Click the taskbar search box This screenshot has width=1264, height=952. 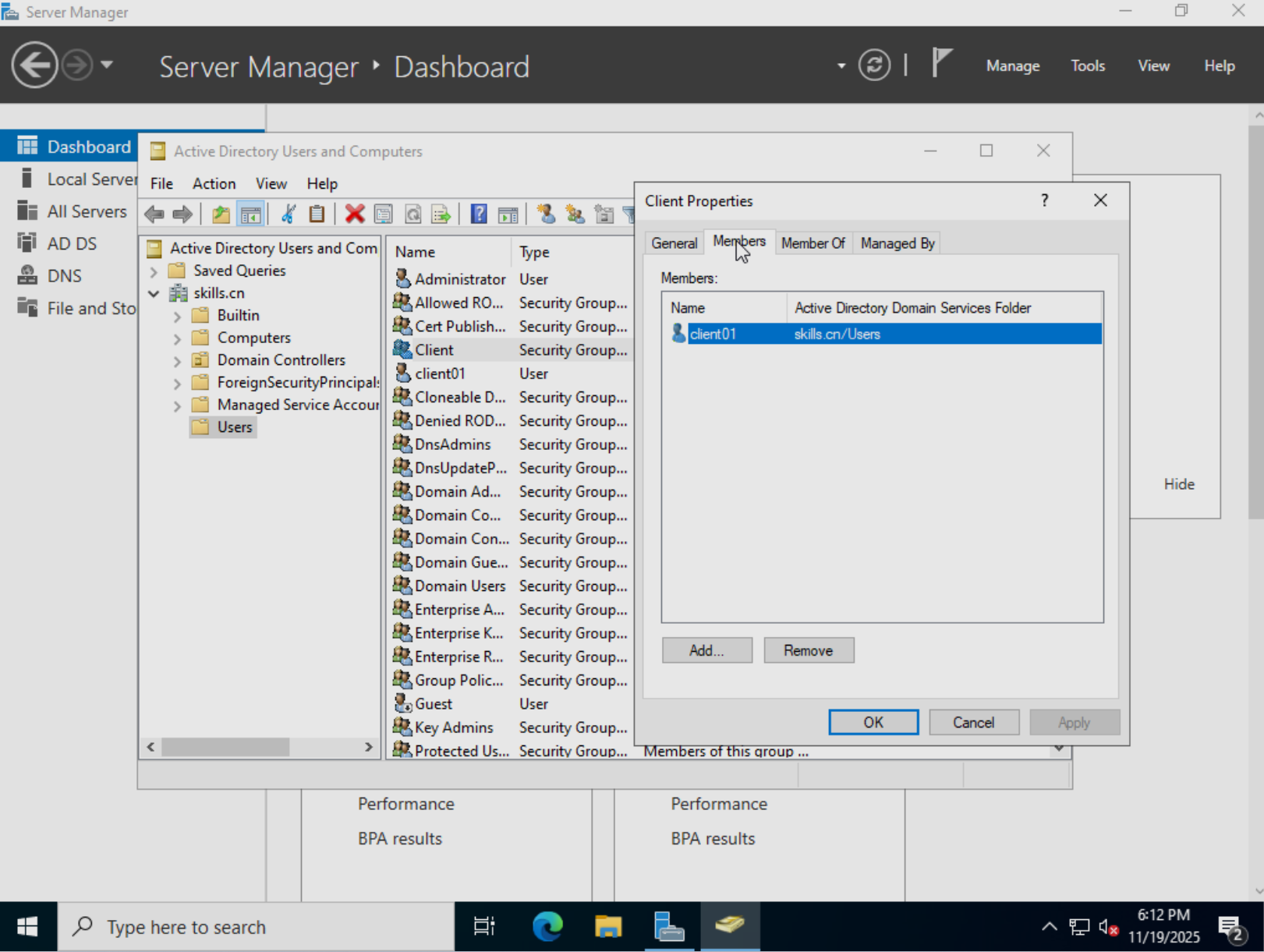[x=256, y=926]
